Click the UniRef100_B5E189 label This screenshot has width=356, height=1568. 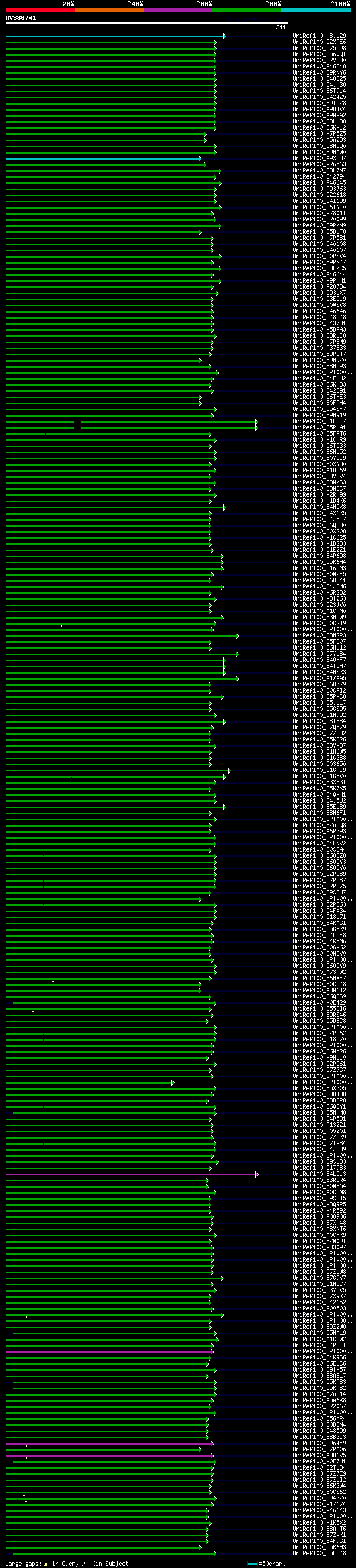point(319,807)
